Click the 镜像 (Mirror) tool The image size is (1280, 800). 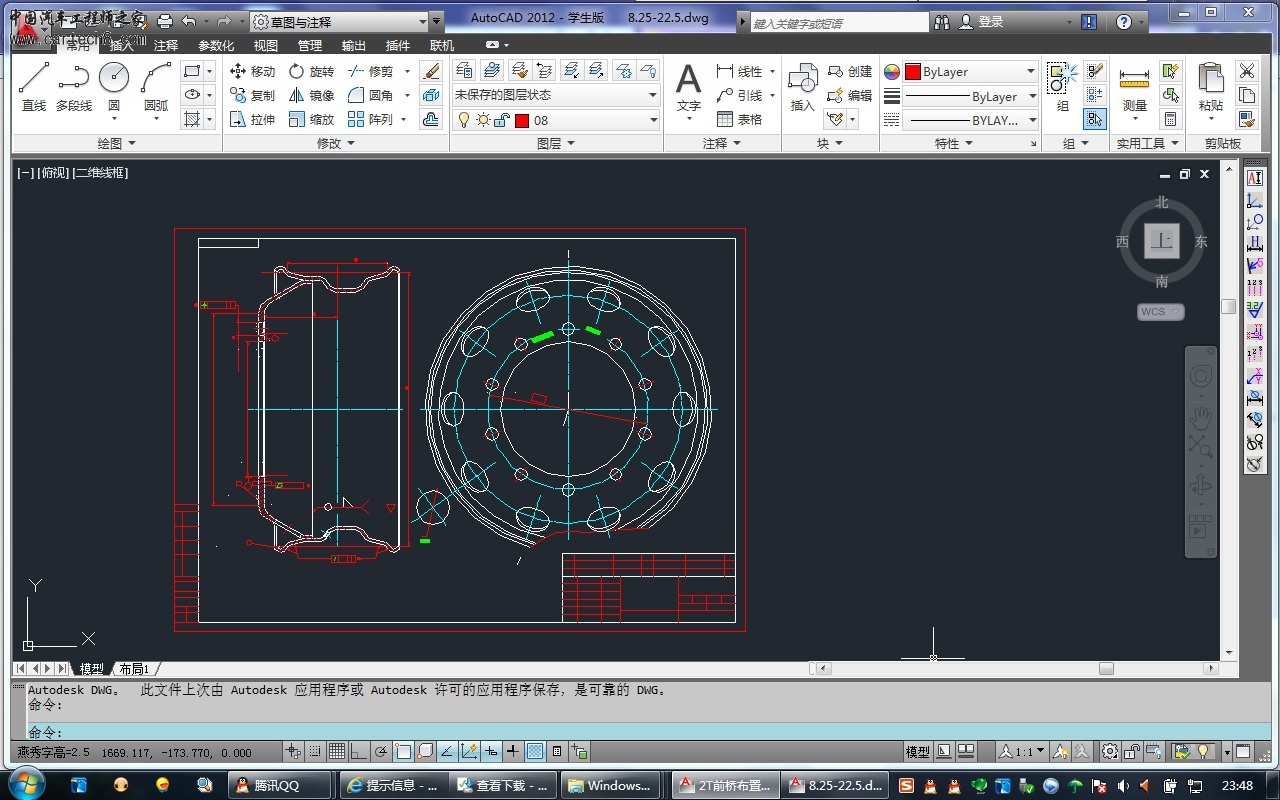[311, 95]
